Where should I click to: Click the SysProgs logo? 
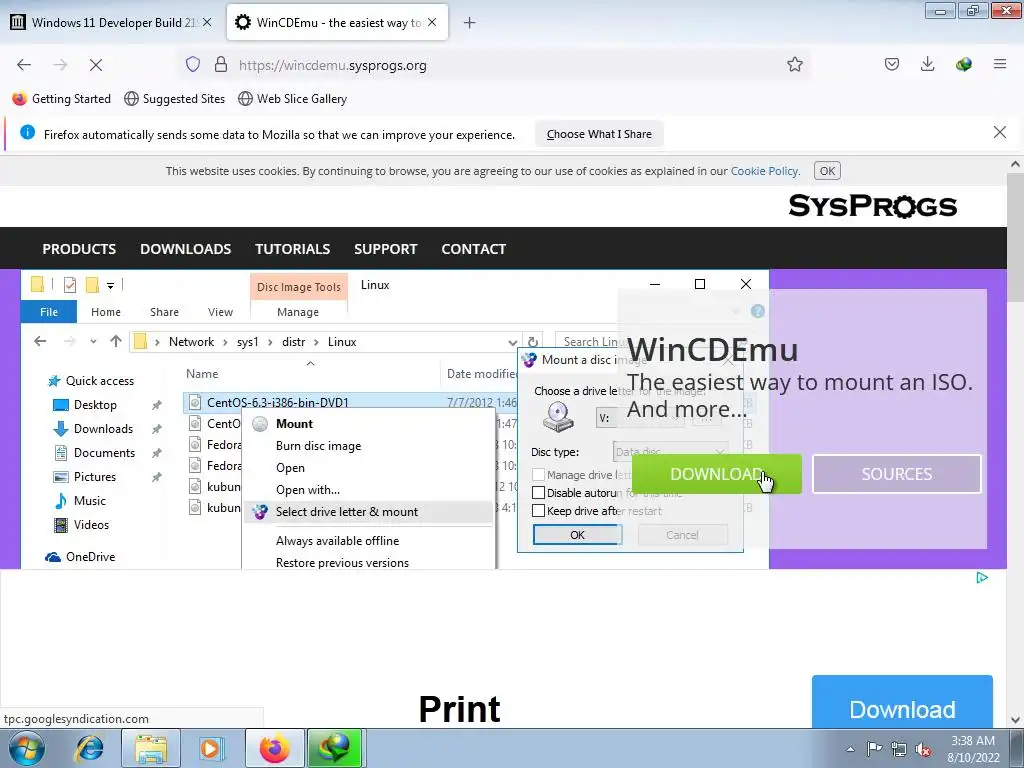[x=872, y=206]
